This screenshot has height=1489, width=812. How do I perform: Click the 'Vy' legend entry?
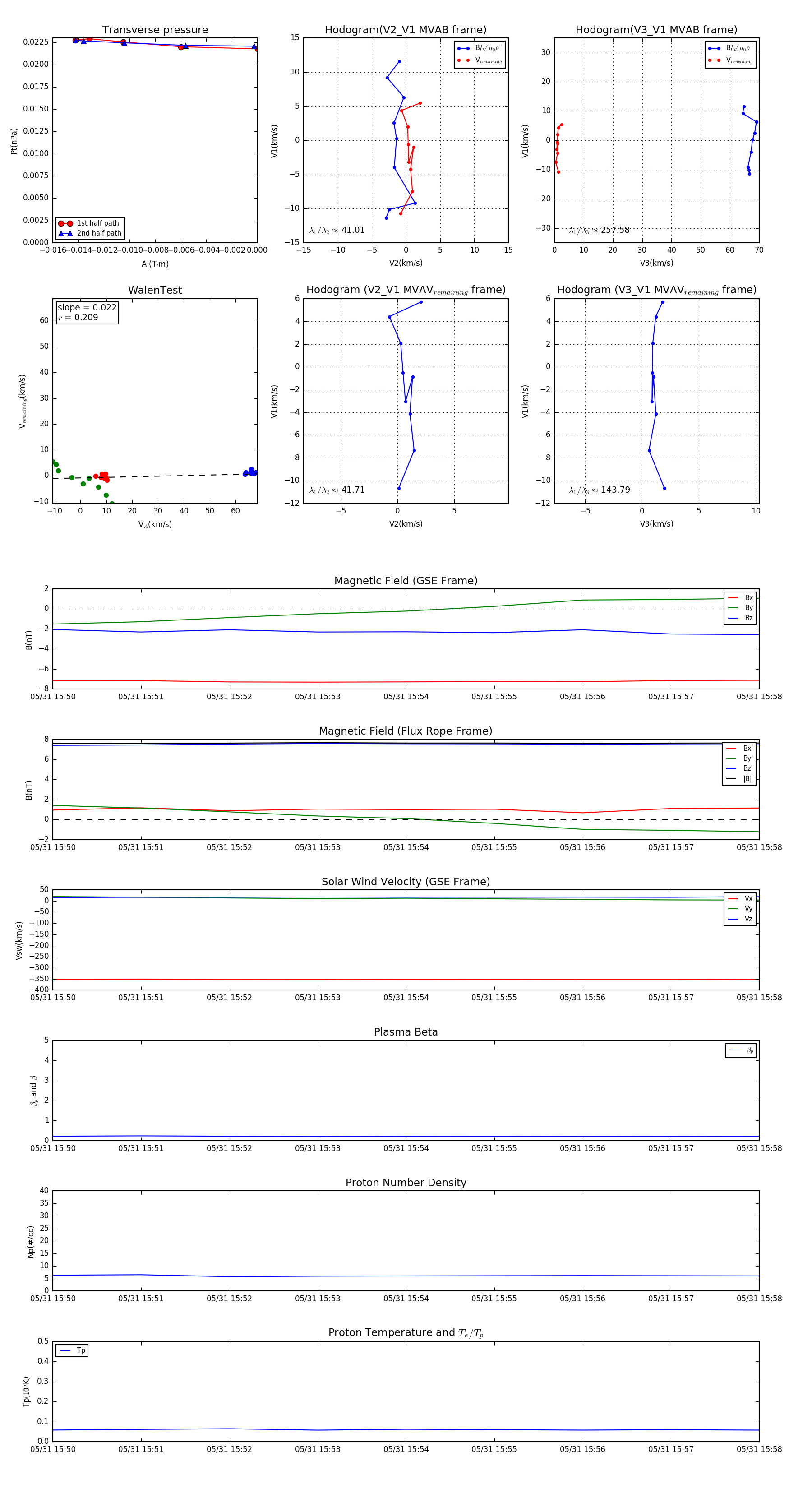click(740, 909)
